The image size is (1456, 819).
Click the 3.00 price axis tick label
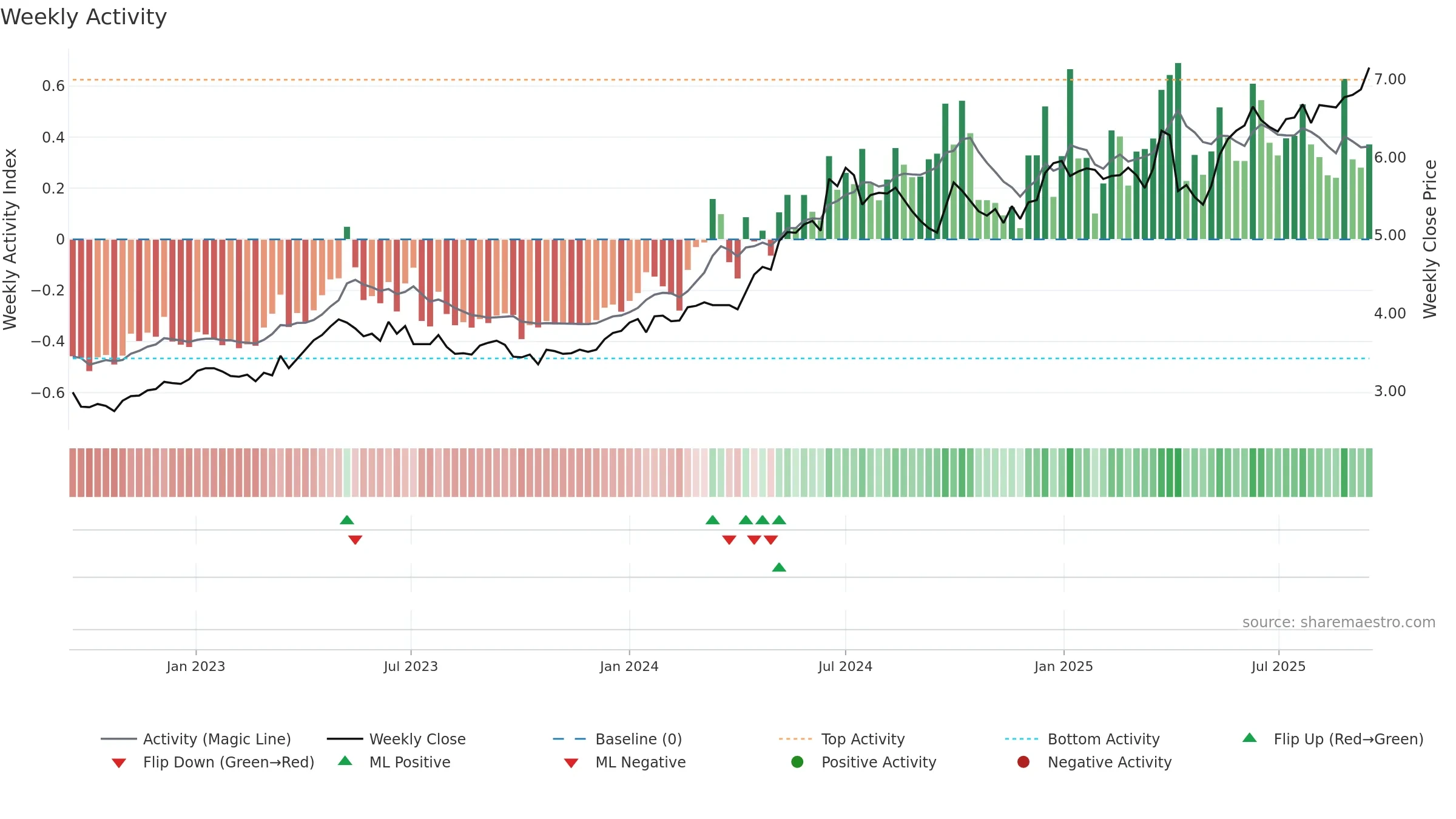click(x=1390, y=391)
